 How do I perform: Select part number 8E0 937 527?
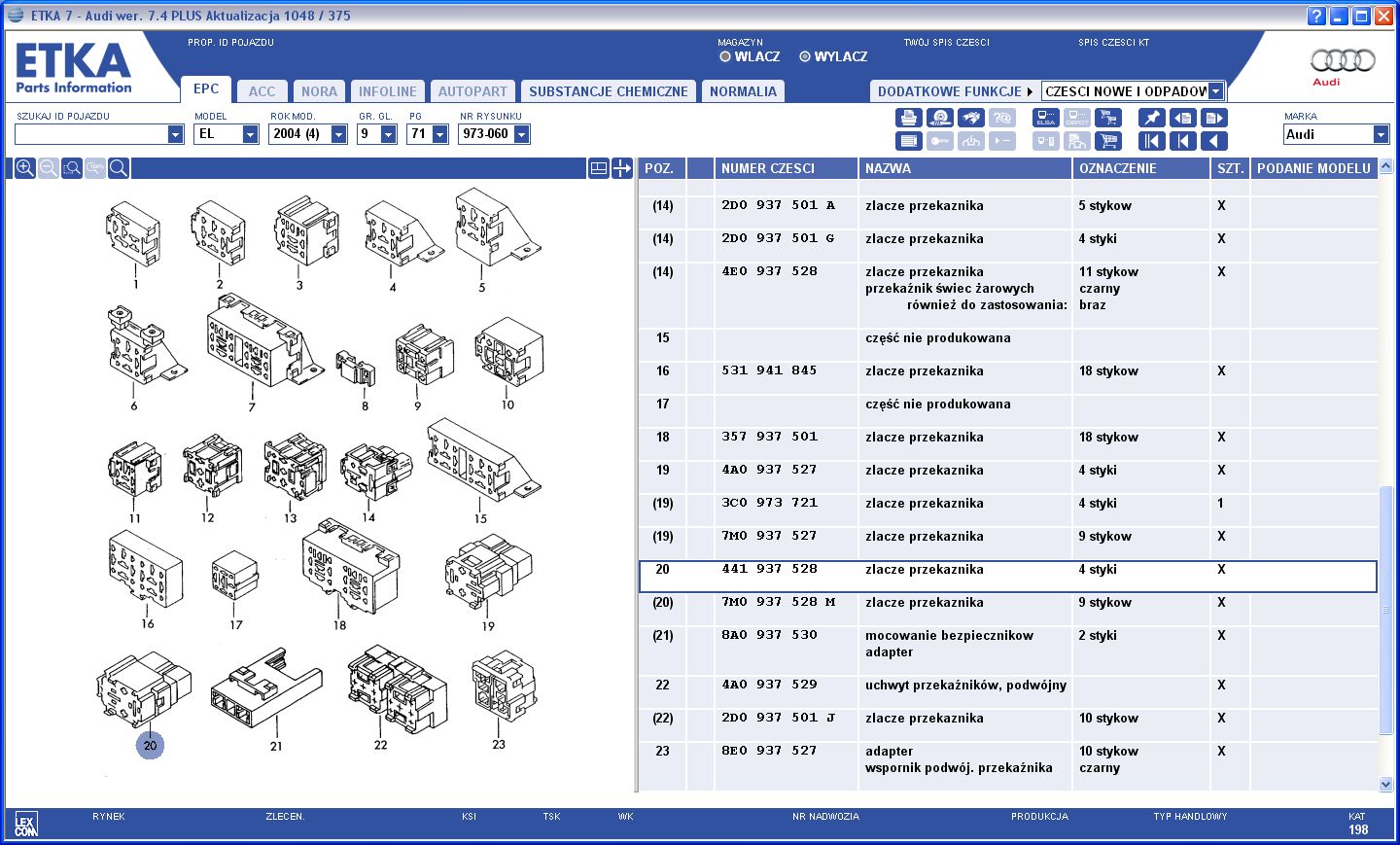(x=769, y=751)
